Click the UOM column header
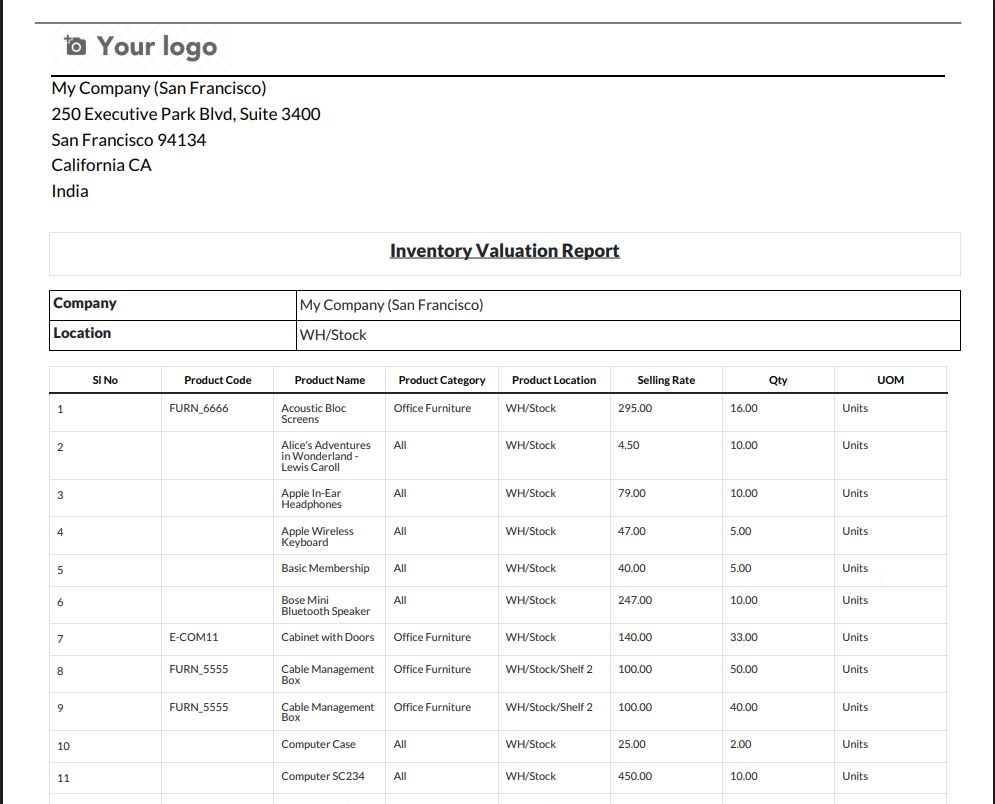995x804 pixels. pyautogui.click(x=889, y=380)
